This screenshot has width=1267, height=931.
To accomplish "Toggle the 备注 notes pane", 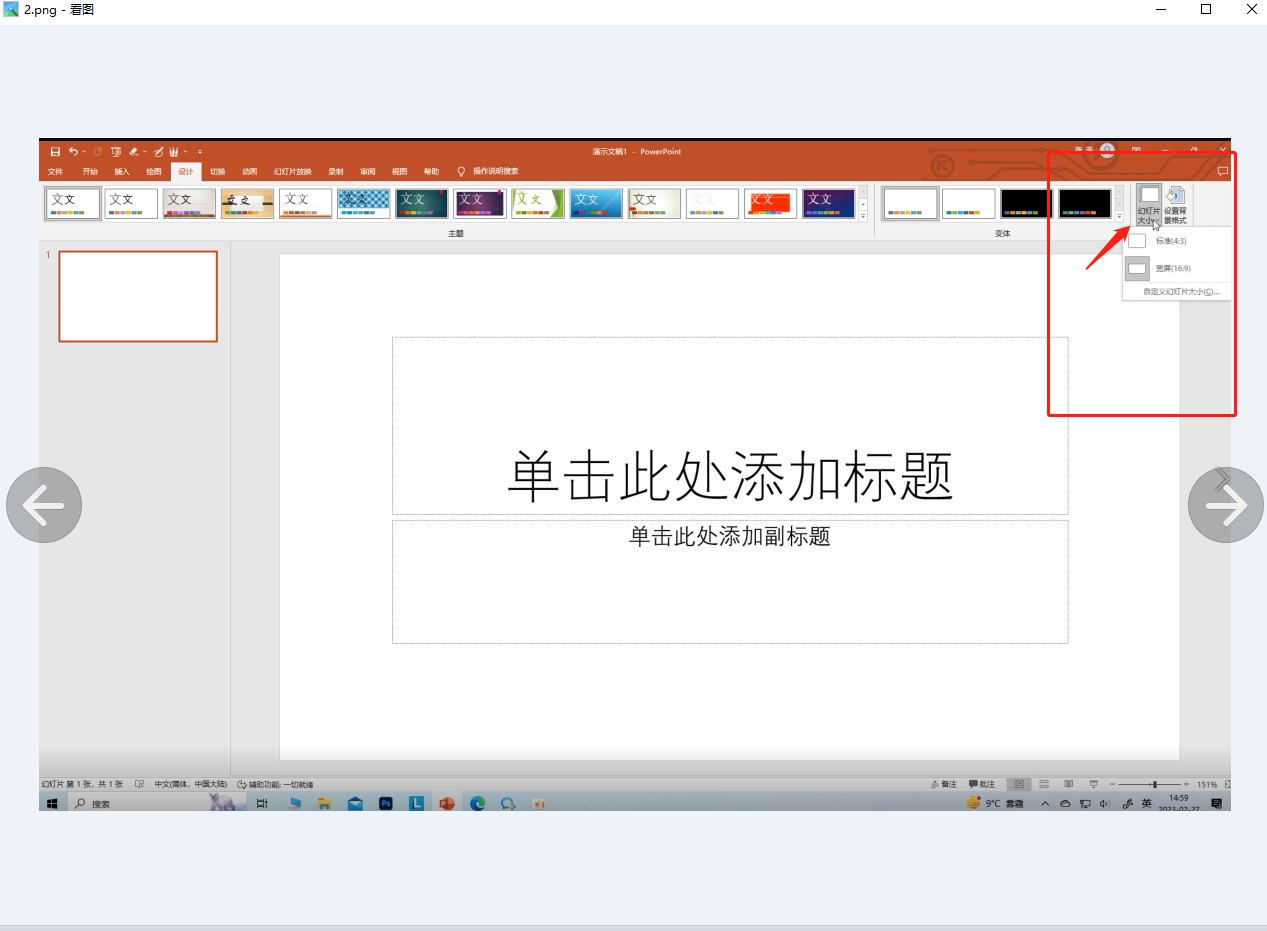I will (x=944, y=785).
